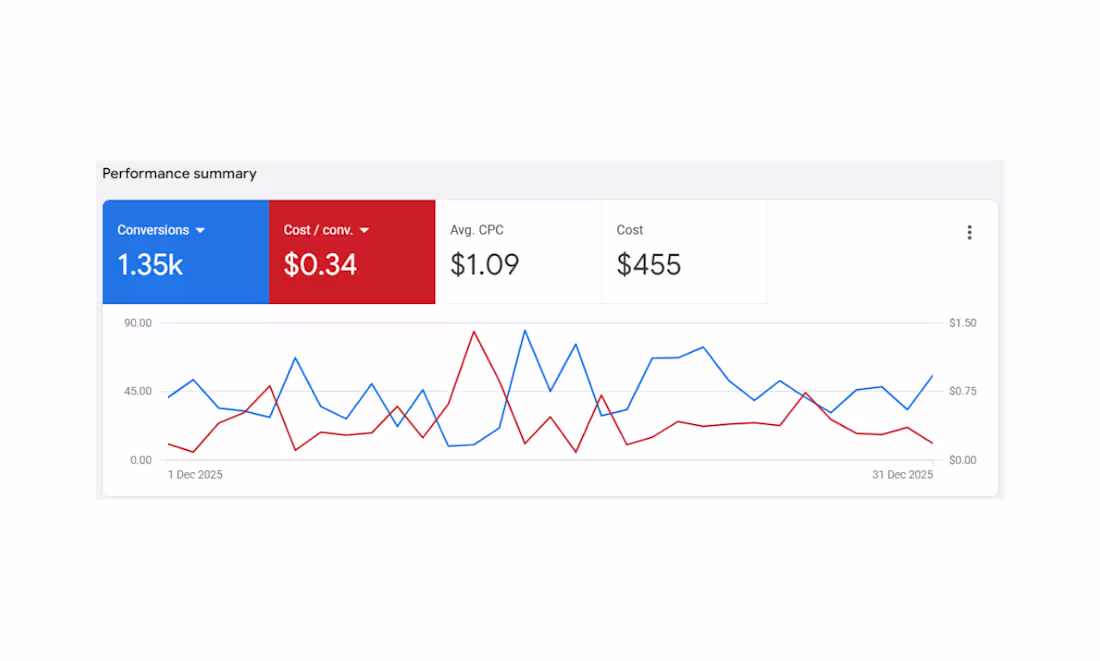Click the red Cost / conv. line peak
The width and height of the screenshot is (1100, 661).
(x=476, y=332)
